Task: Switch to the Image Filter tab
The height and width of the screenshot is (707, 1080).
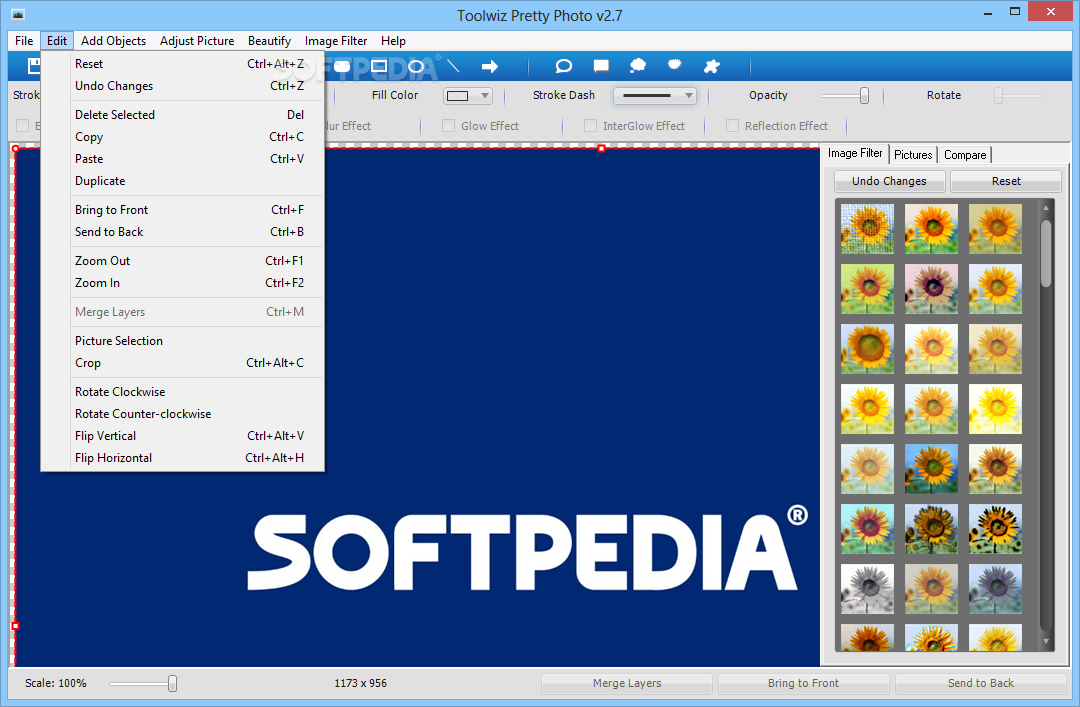Action: click(855, 153)
